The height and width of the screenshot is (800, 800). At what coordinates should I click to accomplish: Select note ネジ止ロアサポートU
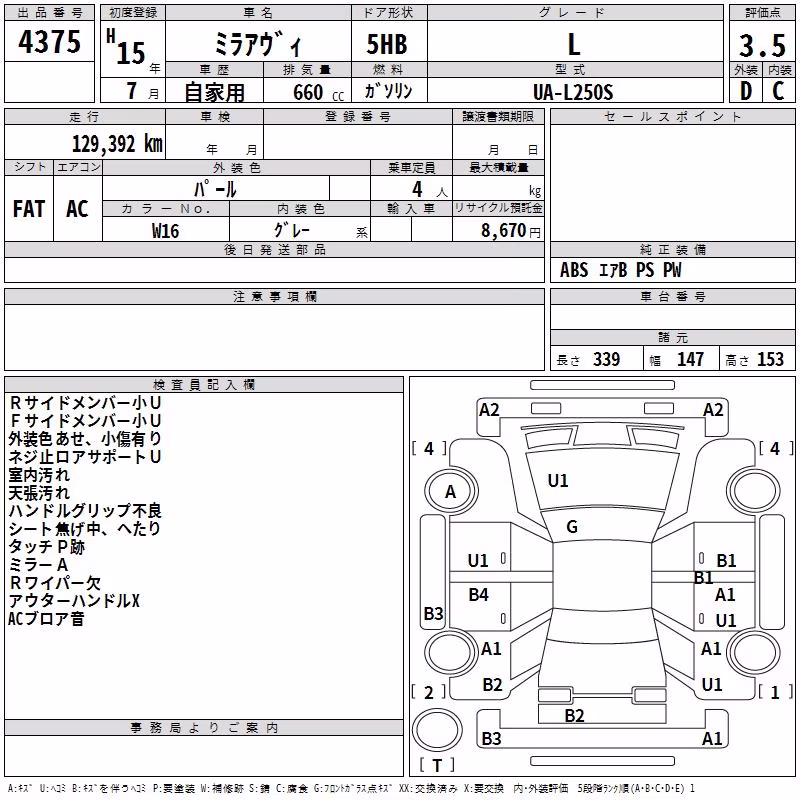click(x=85, y=457)
